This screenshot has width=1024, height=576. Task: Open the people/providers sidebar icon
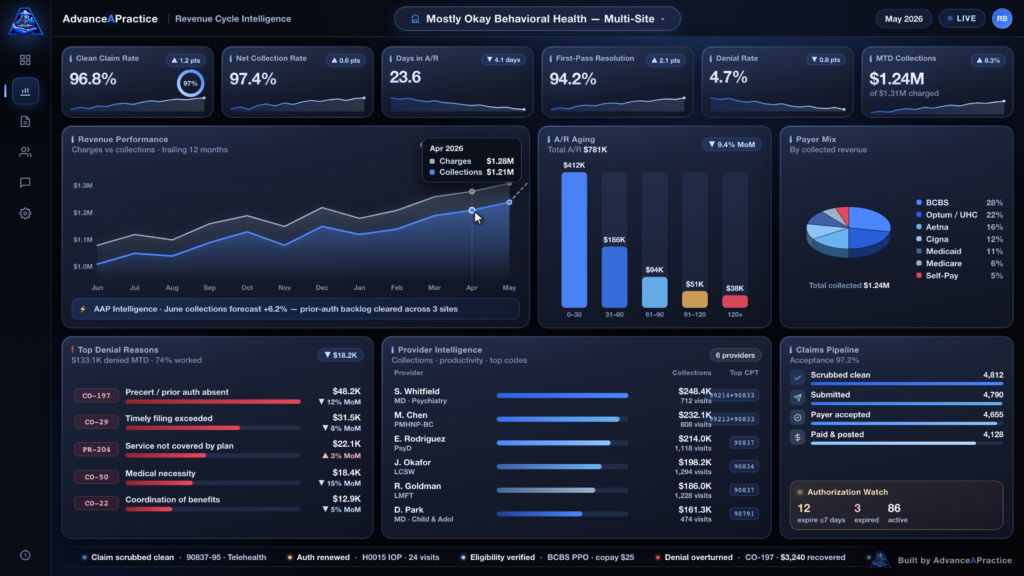[25, 152]
